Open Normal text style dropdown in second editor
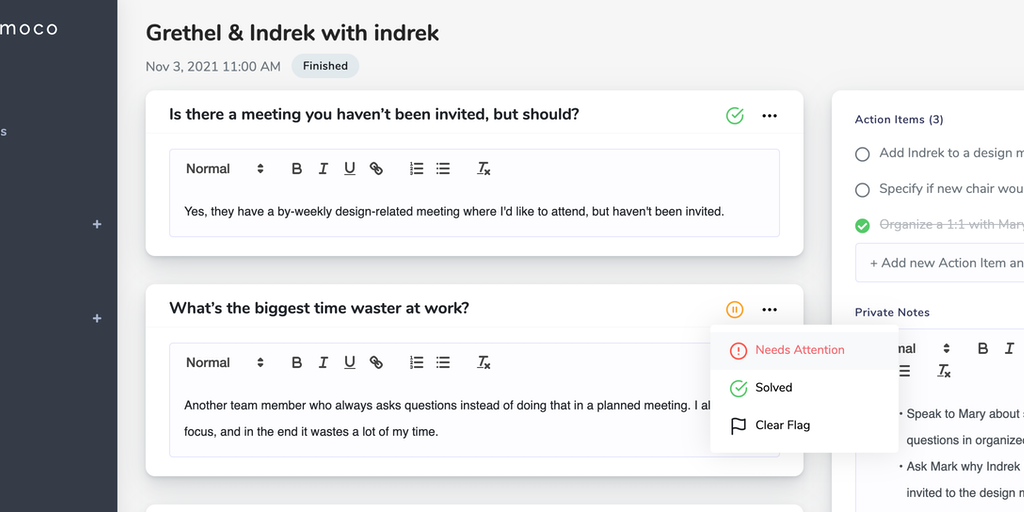 coord(224,363)
